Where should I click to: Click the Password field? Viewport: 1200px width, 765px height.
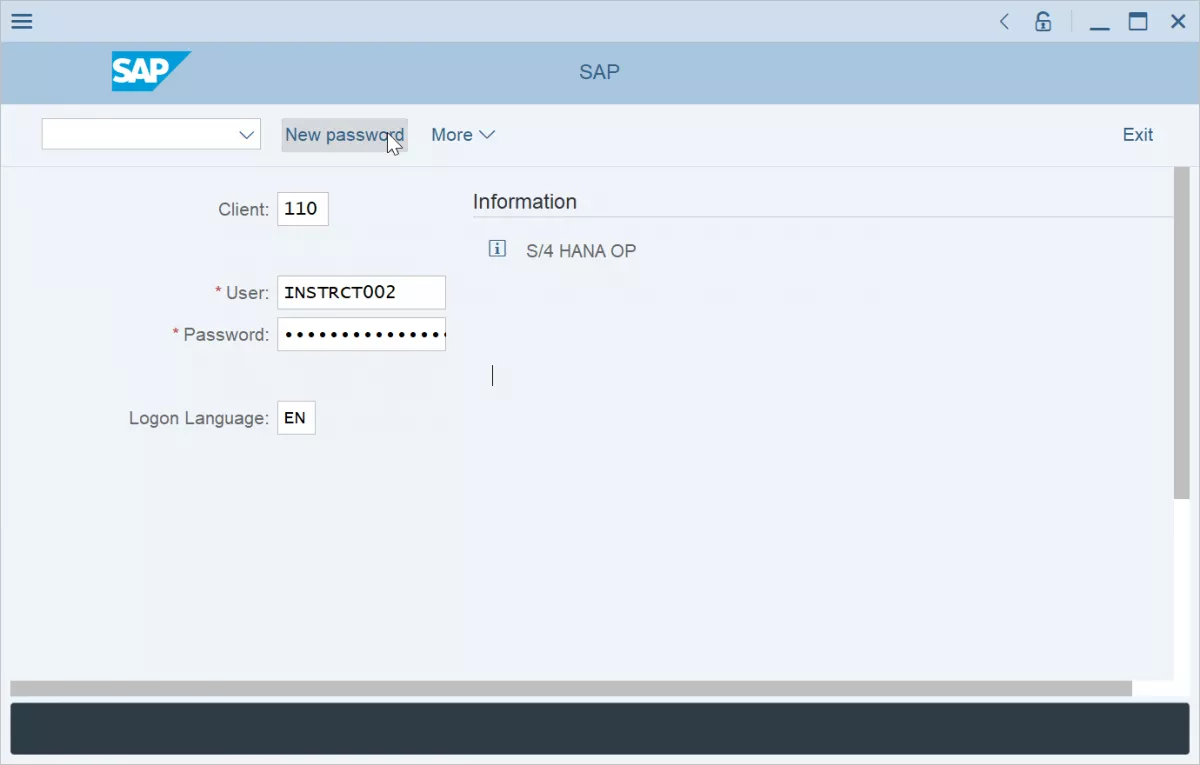coord(361,334)
